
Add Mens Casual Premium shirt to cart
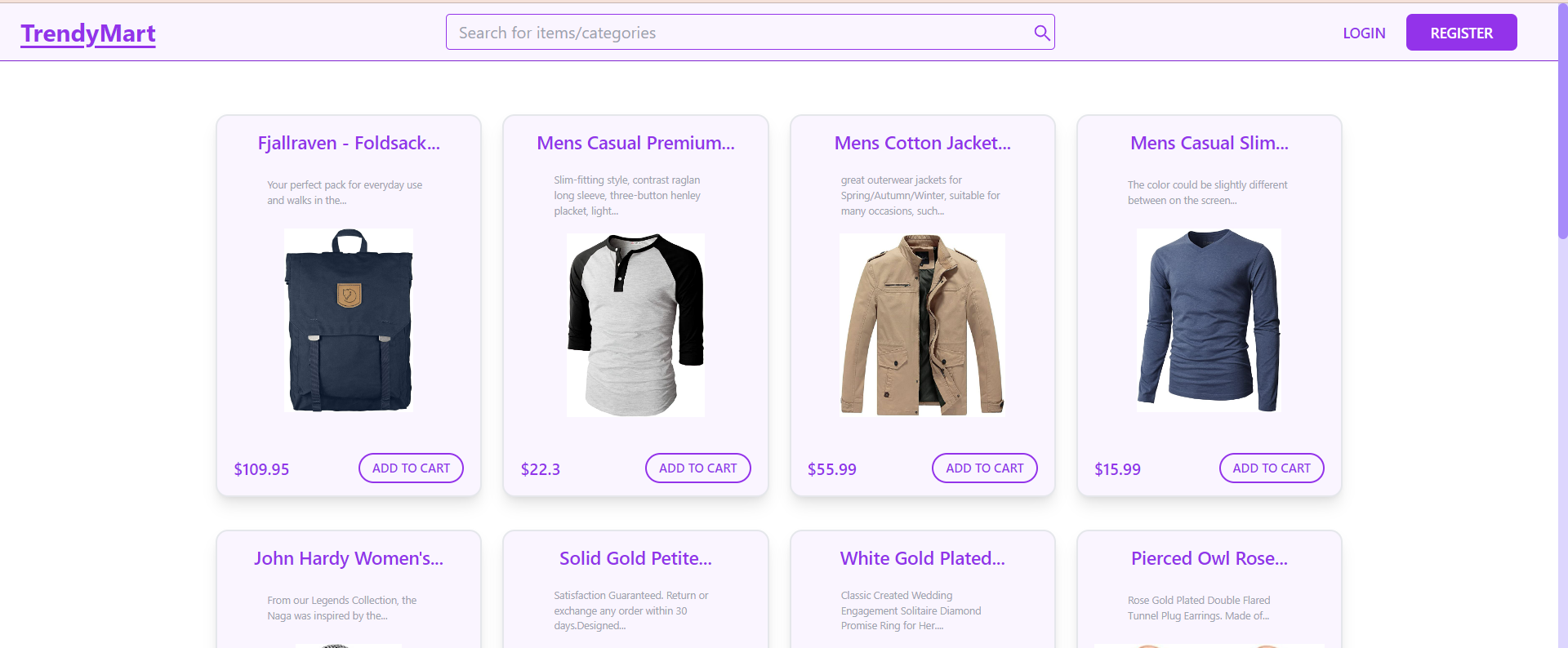(x=697, y=468)
